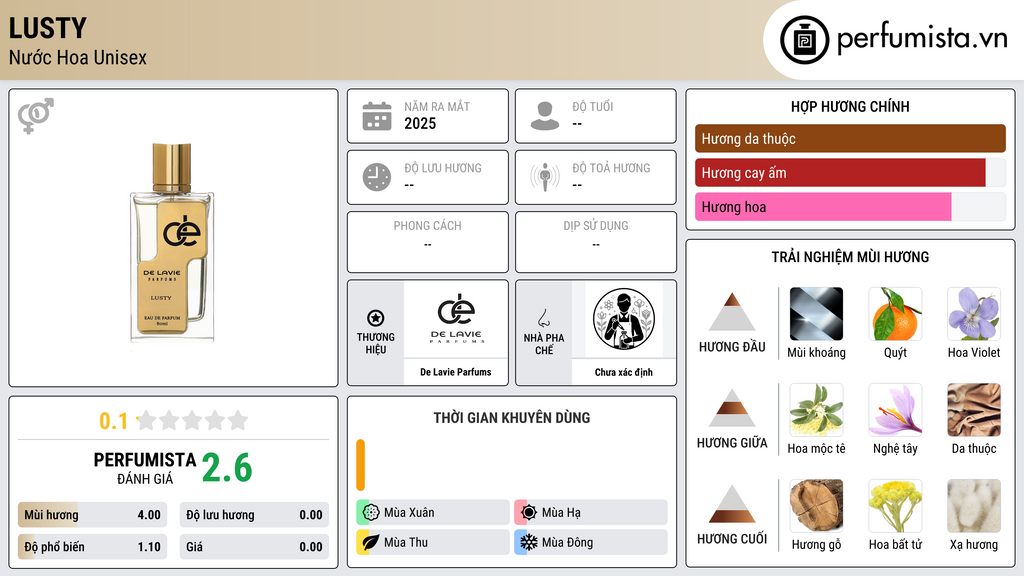Viewport: 1024px width, 576px height.
Task: Click the perfumista.vn perfume bottle logo
Action: point(805,40)
